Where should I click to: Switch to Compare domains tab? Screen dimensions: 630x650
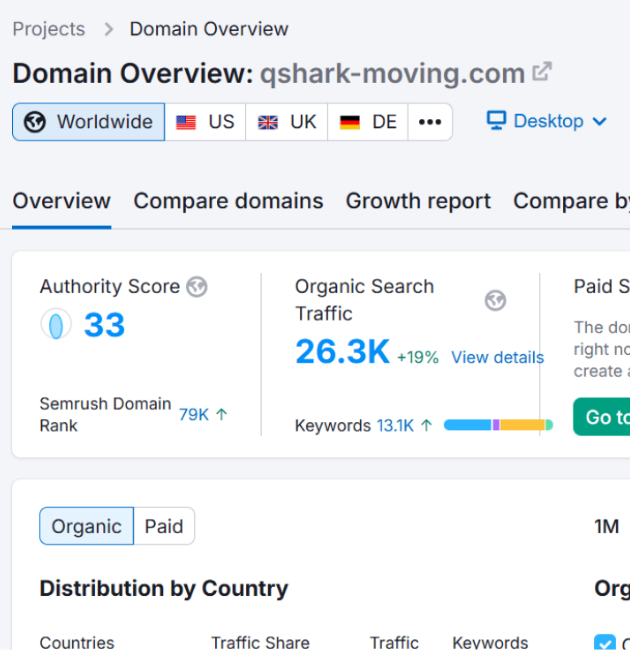[x=228, y=201]
